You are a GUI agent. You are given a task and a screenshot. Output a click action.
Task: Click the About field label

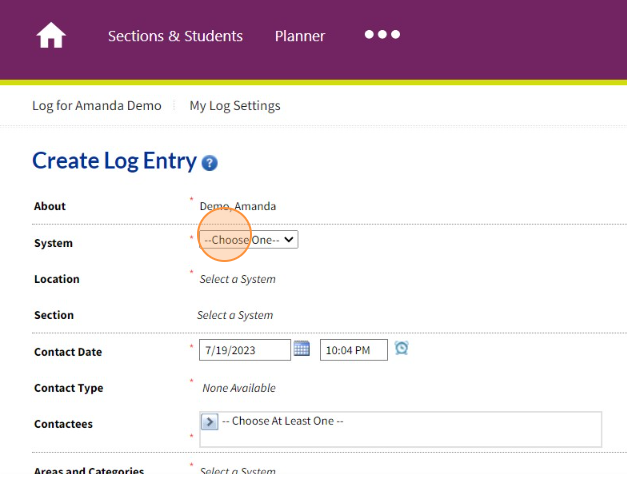tap(50, 206)
